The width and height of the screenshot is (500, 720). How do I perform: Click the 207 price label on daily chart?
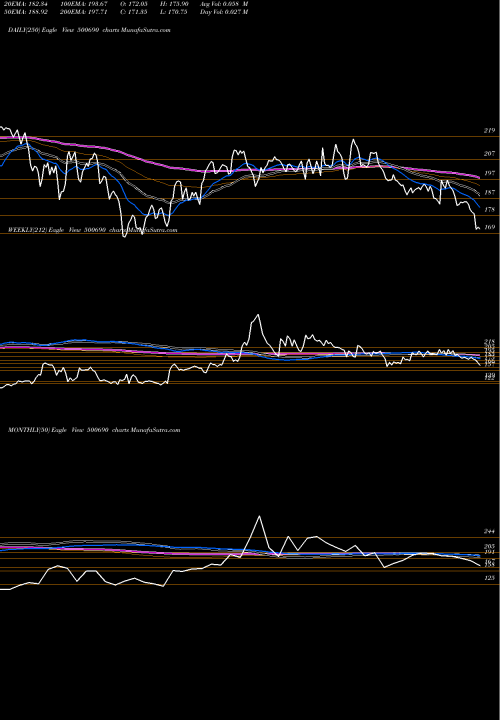click(489, 154)
